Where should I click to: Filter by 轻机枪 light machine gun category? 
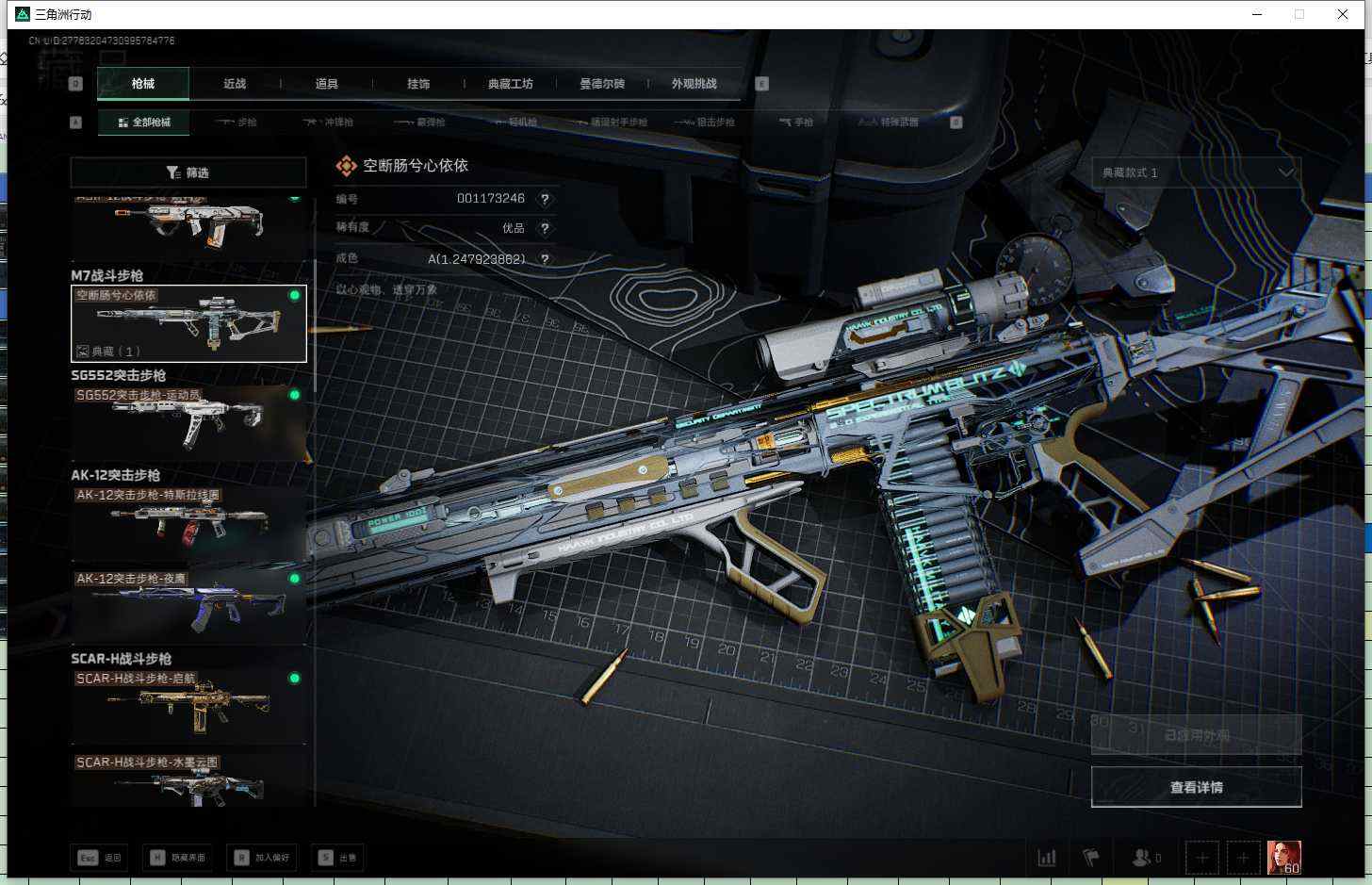coord(514,123)
